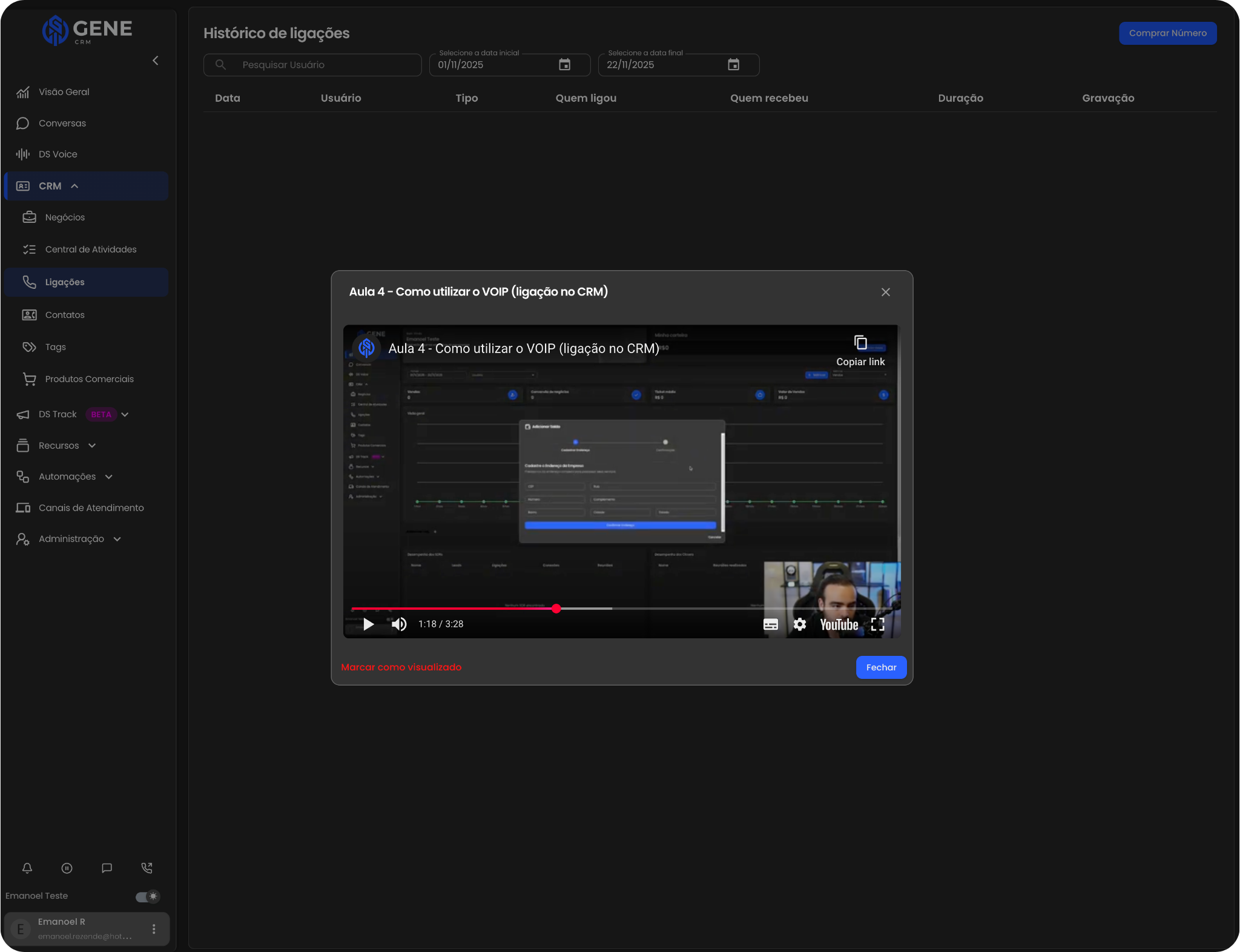This screenshot has height=952, width=1240.
Task: Mute the video volume
Action: (399, 624)
